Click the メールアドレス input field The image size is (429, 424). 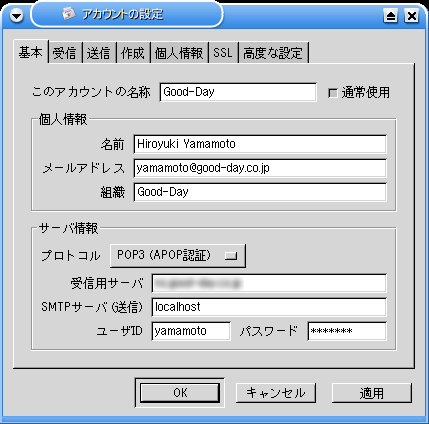coord(260,168)
